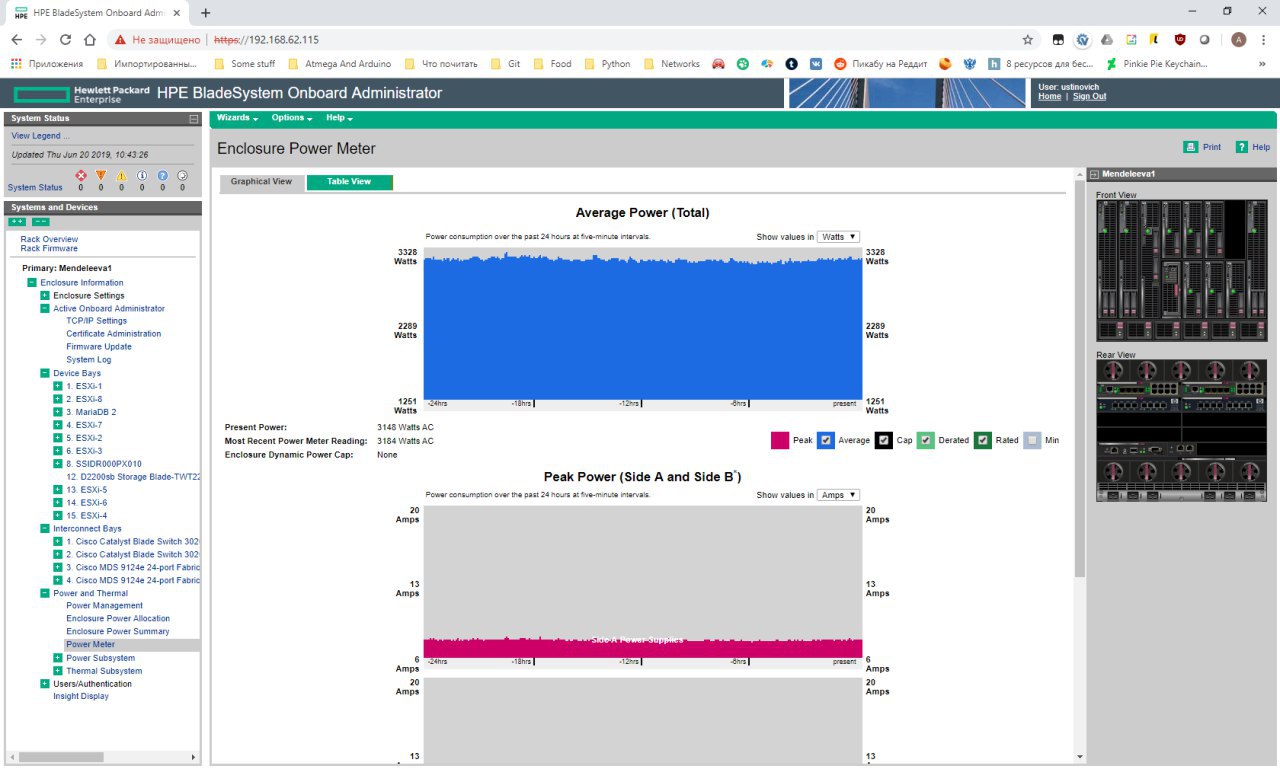The width and height of the screenshot is (1280, 769).
Task: Toggle the Average legend checkbox
Action: coord(825,440)
